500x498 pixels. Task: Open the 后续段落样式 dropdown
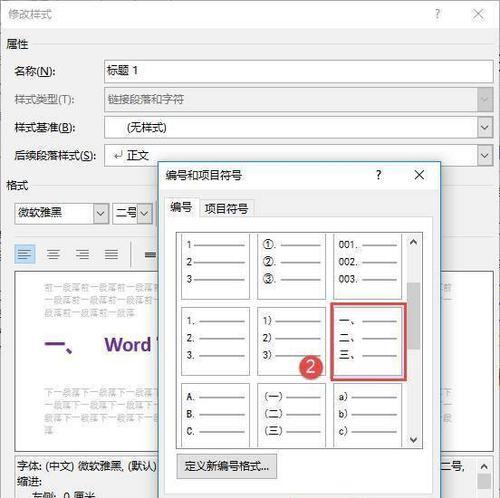(x=485, y=155)
